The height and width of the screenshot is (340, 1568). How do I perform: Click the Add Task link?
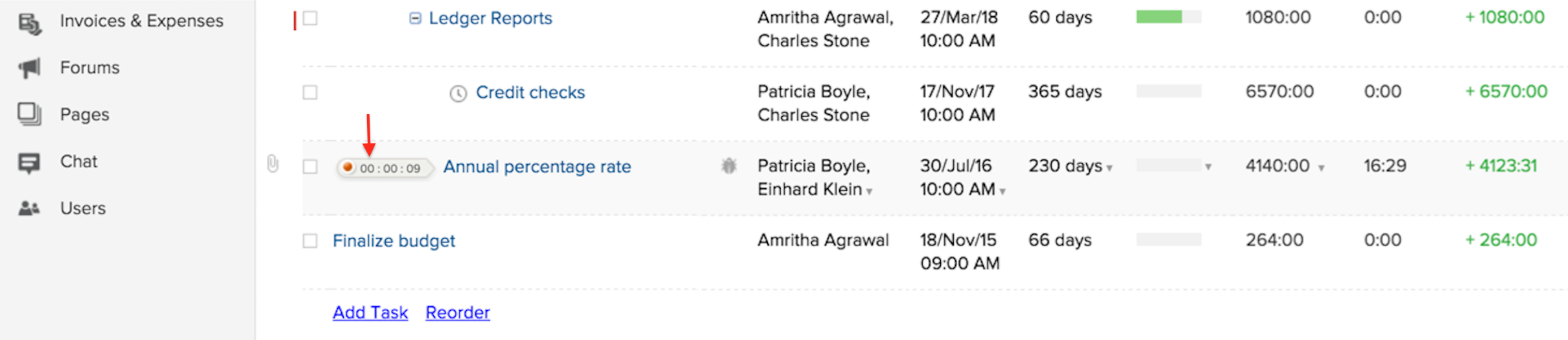(x=370, y=313)
